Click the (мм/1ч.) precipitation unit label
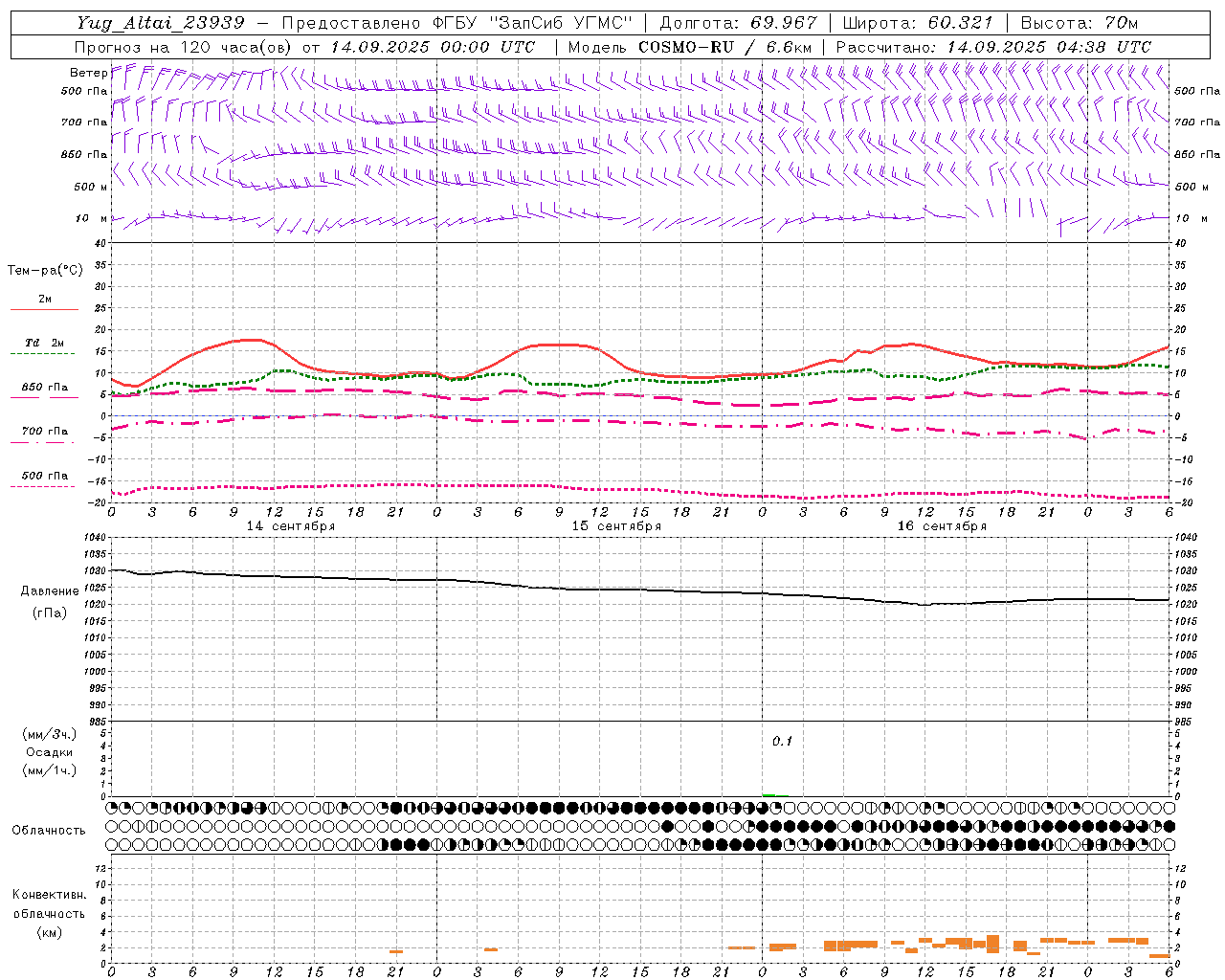The width and height of the screenshot is (1225, 980). pyautogui.click(x=50, y=770)
